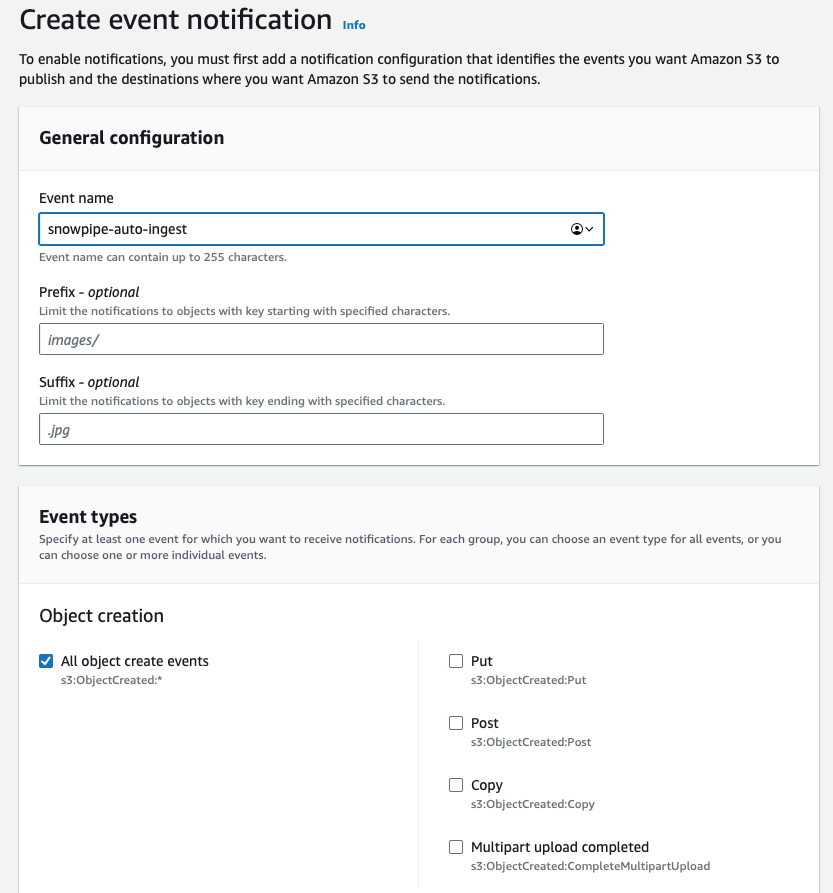This screenshot has width=833, height=893.
Task: Click the s3:ObjectCreated:CompleteMultipartUpload identifier text
Action: (590, 866)
